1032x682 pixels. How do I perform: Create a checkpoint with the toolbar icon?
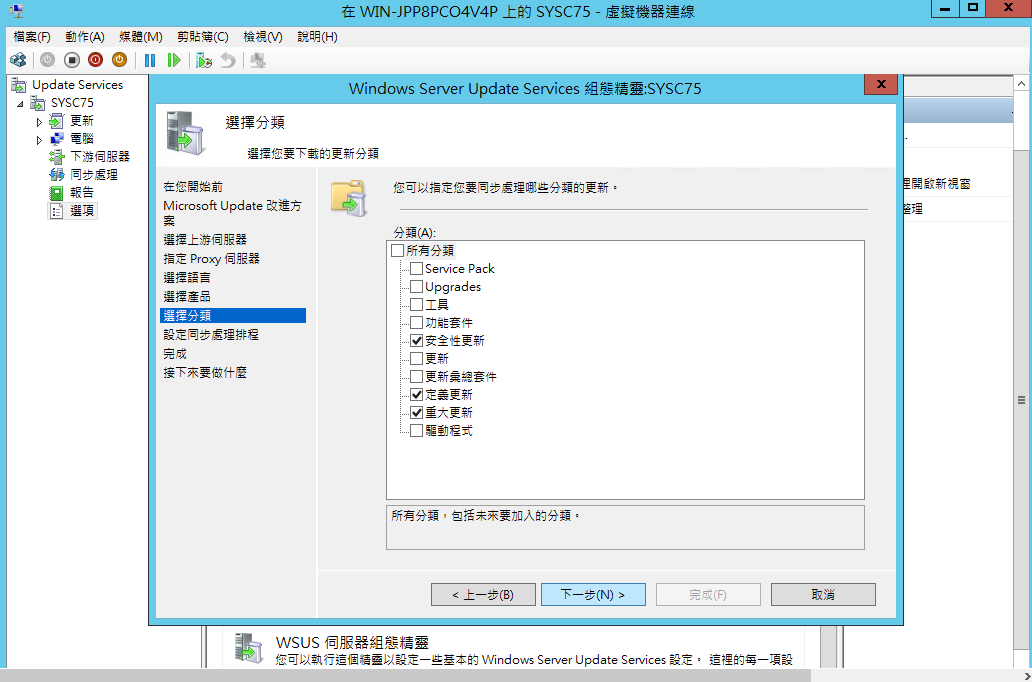204,61
